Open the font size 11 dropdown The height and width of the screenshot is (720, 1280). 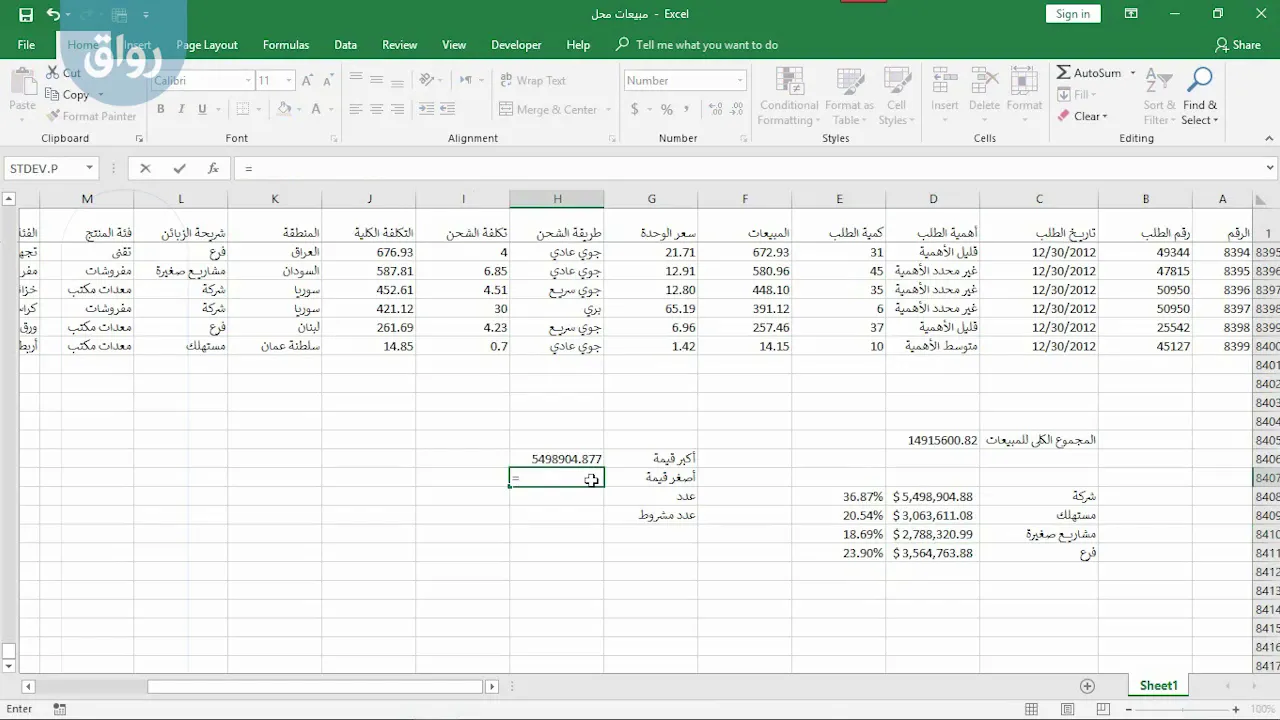coord(289,80)
